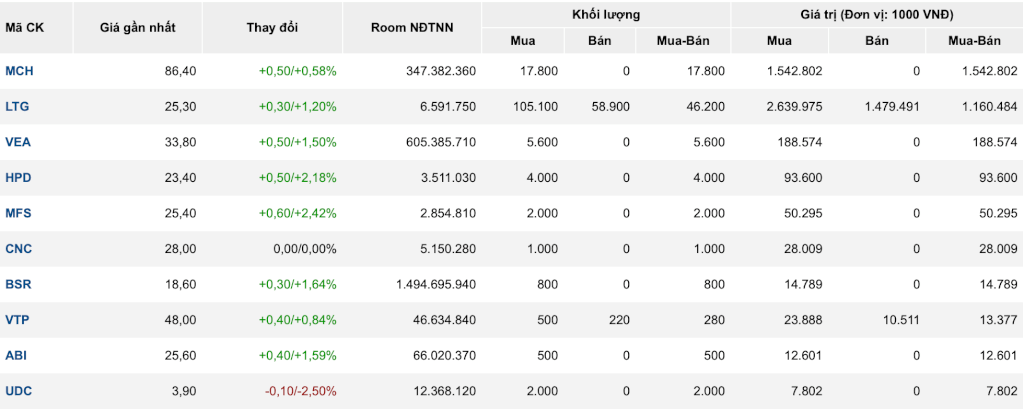
Task: Open the LTG stock ticker link
Action: click(17, 106)
